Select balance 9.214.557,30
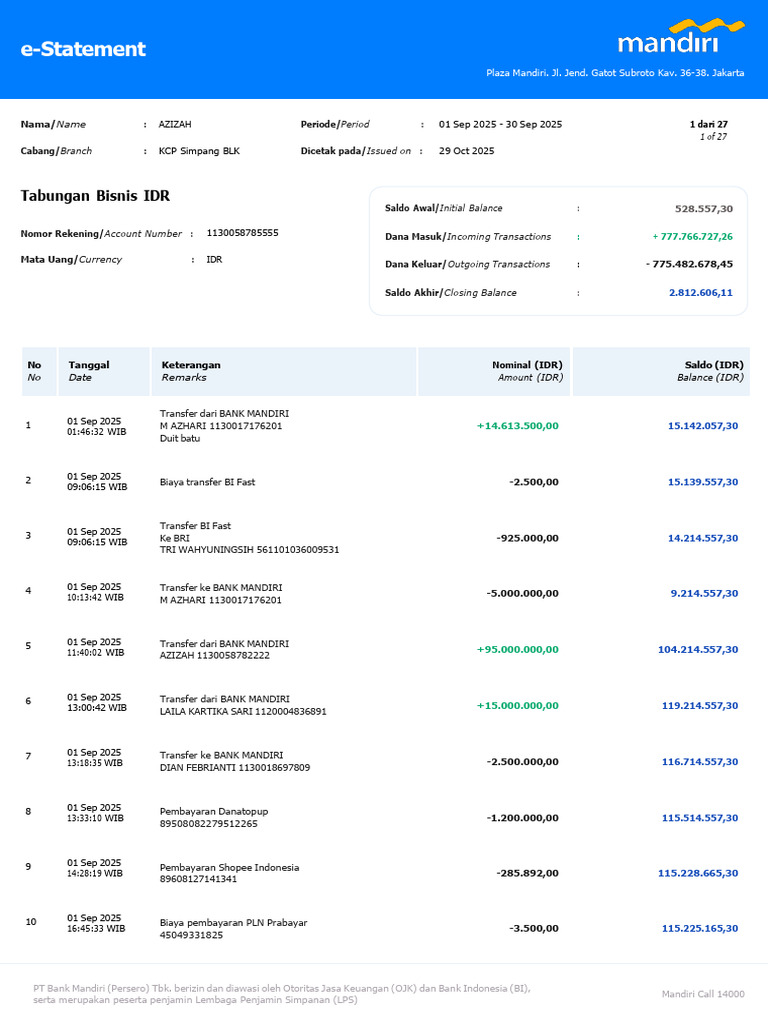The height and width of the screenshot is (1024, 768). [x=704, y=594]
